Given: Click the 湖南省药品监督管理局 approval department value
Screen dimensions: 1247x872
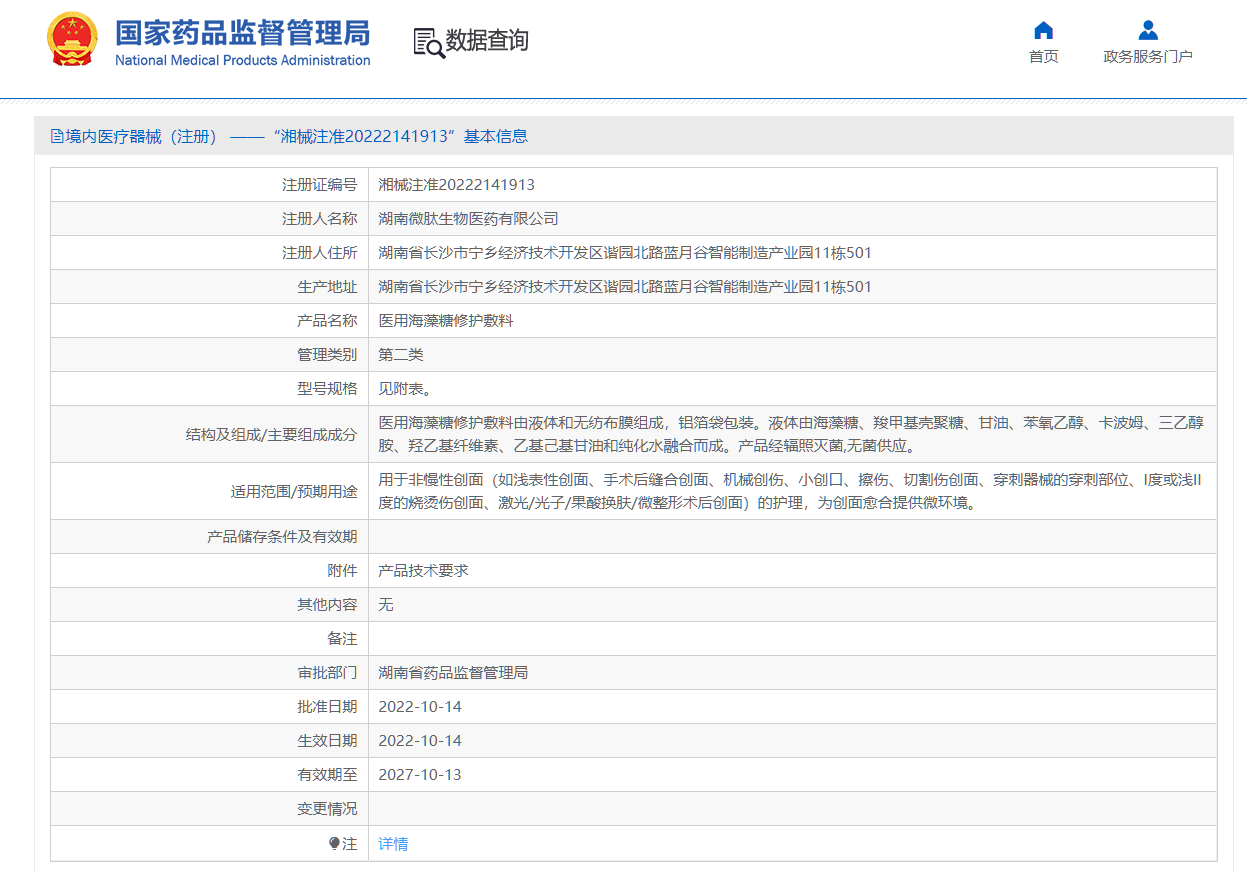Looking at the screenshot, I should coord(453,673).
